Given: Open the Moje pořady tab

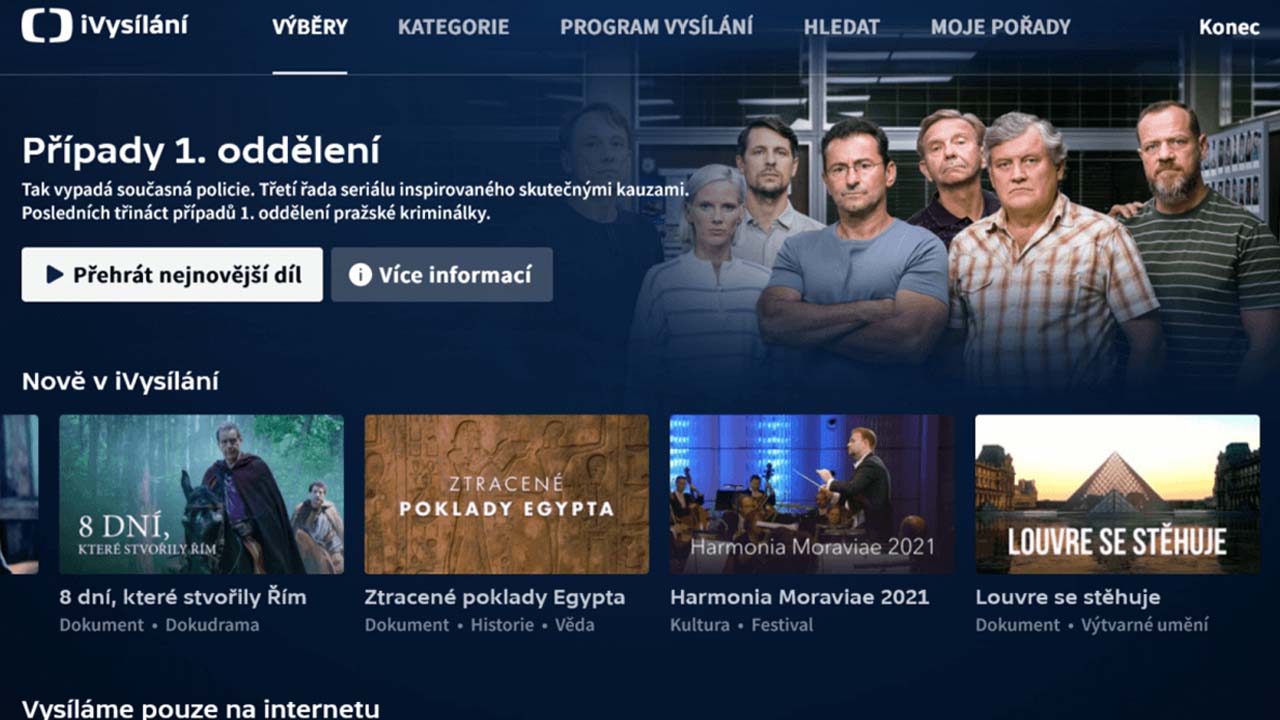Looking at the screenshot, I should (1000, 27).
